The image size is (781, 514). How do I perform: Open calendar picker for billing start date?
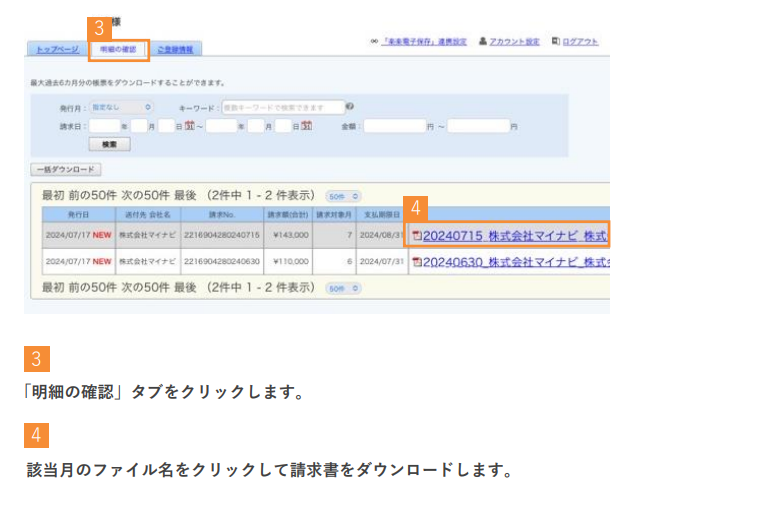(187, 126)
